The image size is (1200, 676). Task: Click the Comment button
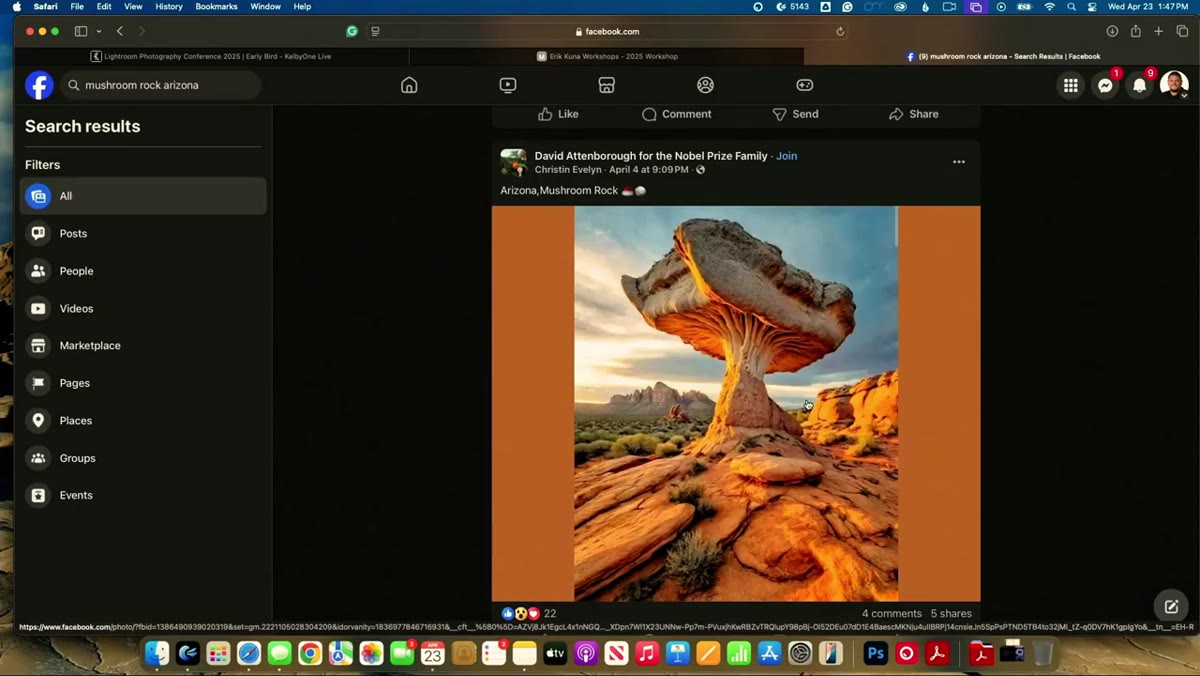(677, 114)
